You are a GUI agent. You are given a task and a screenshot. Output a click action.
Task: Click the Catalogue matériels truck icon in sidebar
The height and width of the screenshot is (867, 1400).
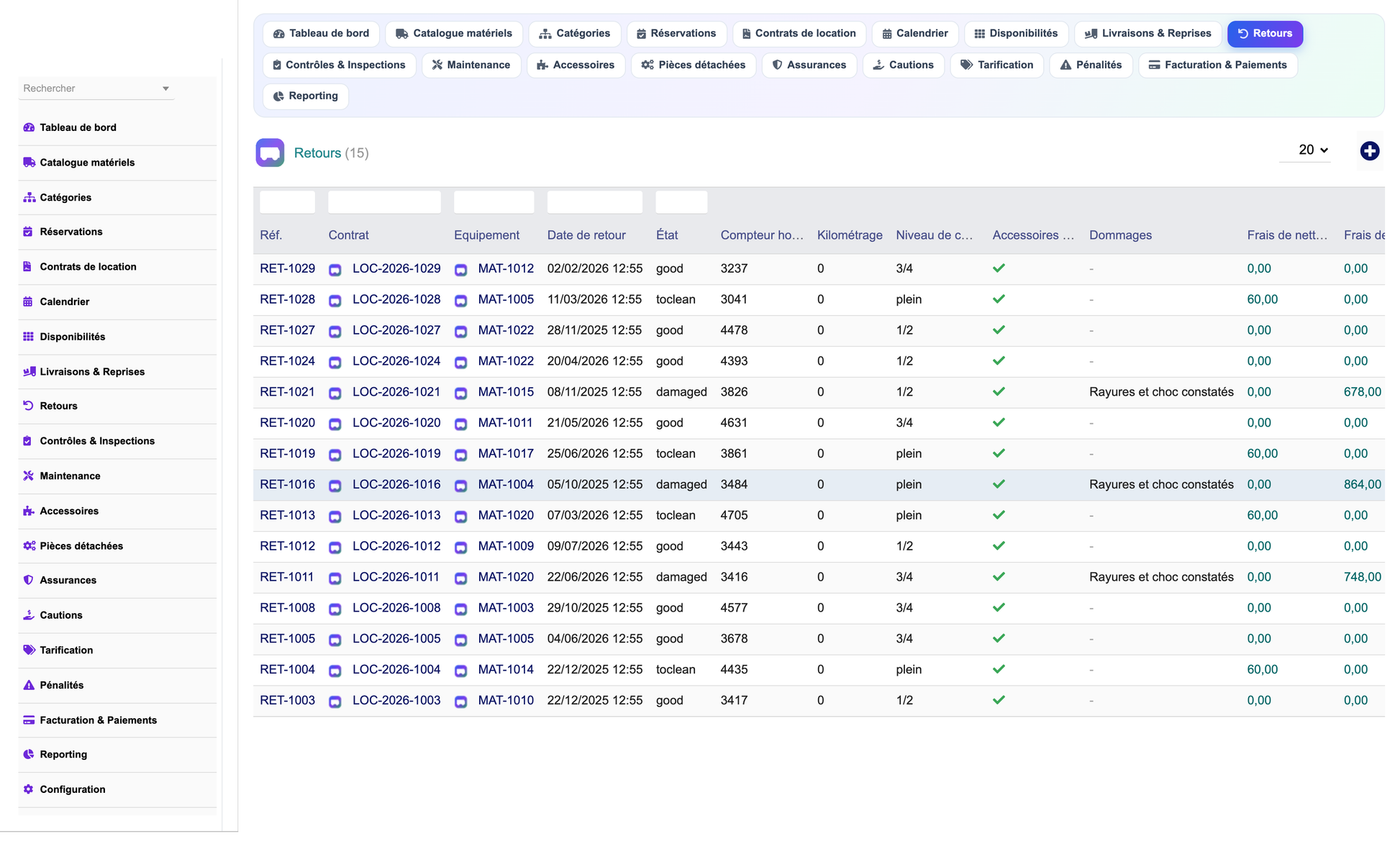tap(29, 163)
